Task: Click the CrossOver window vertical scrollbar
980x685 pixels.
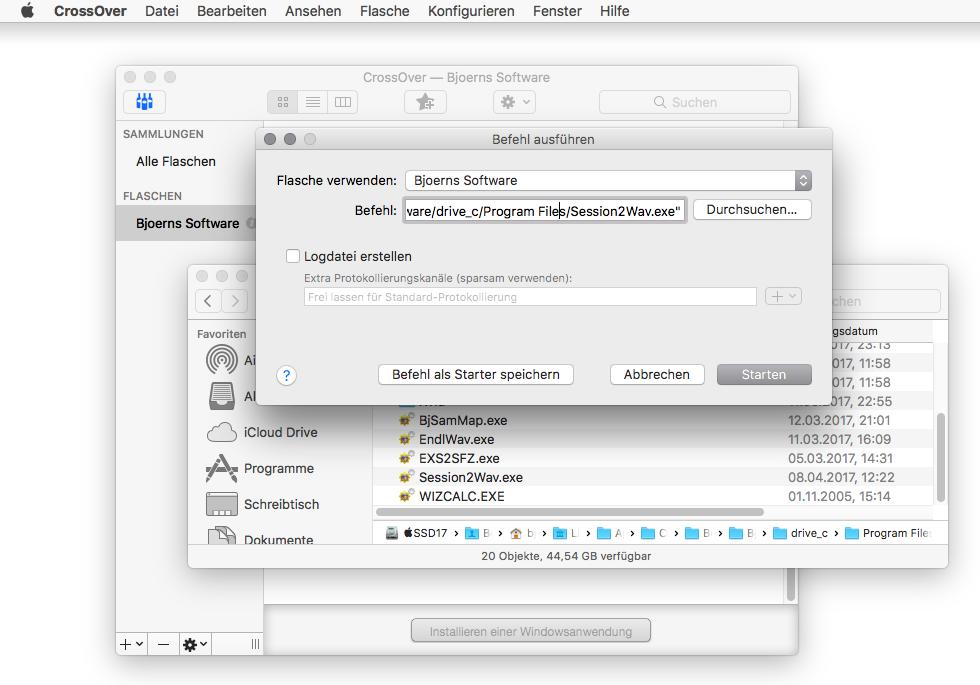Action: point(791,584)
